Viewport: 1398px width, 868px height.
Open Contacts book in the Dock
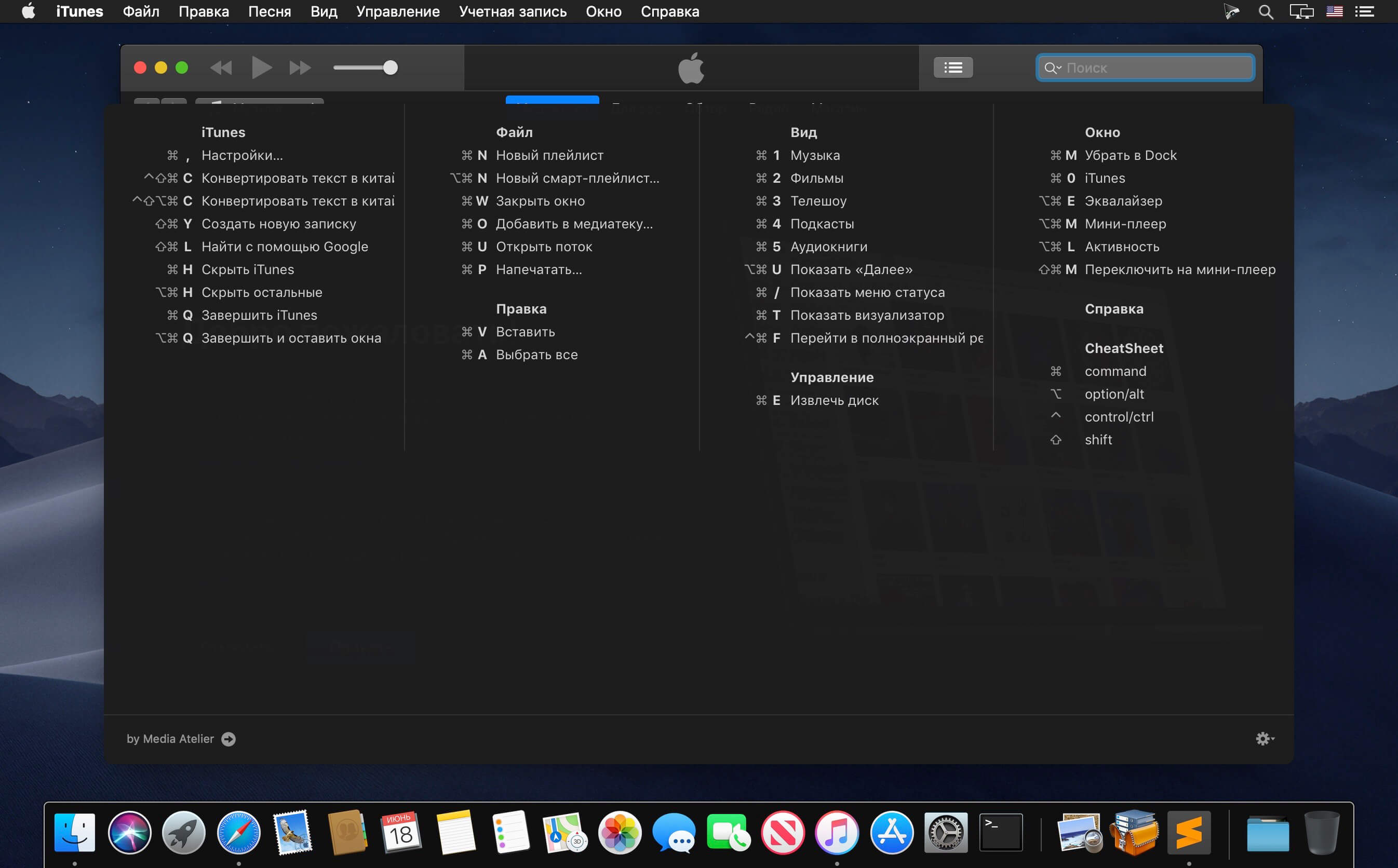pos(347,832)
